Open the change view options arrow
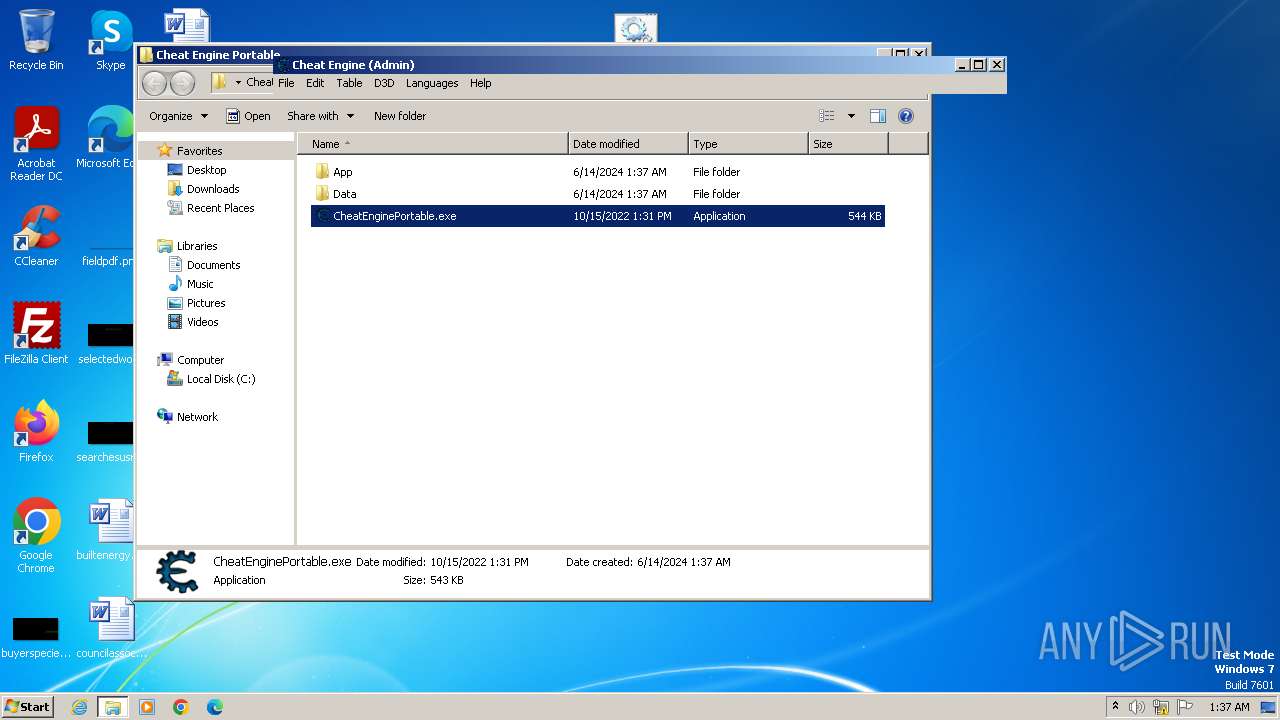This screenshot has height=720, width=1280. click(851, 116)
